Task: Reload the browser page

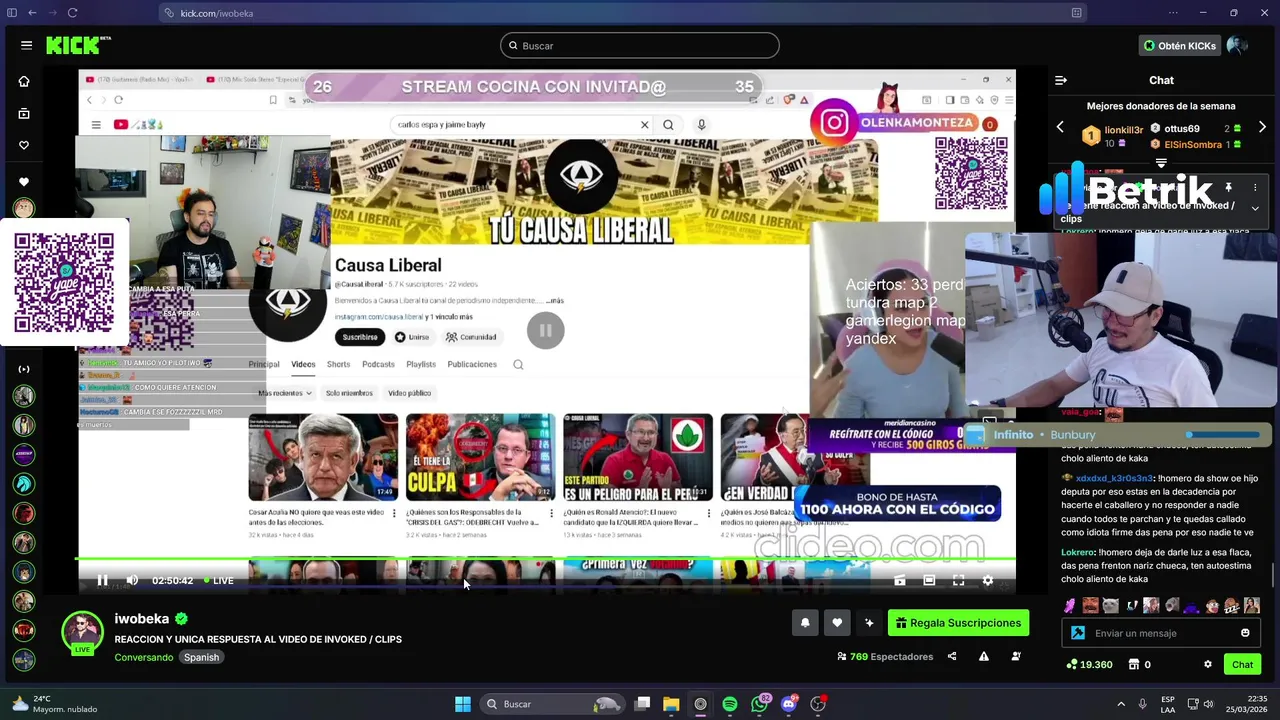Action: coord(73,13)
